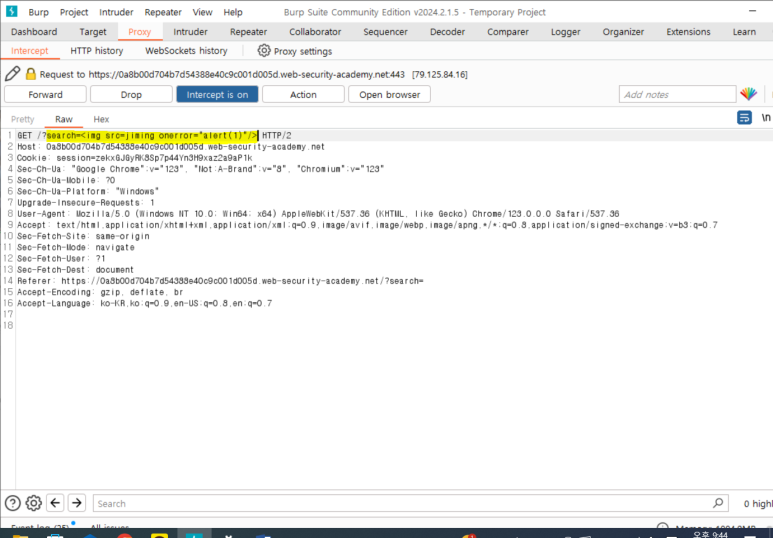This screenshot has width=773, height=538.
Task: Click the Sec-Ch-Ua header line
Action: 201,169
